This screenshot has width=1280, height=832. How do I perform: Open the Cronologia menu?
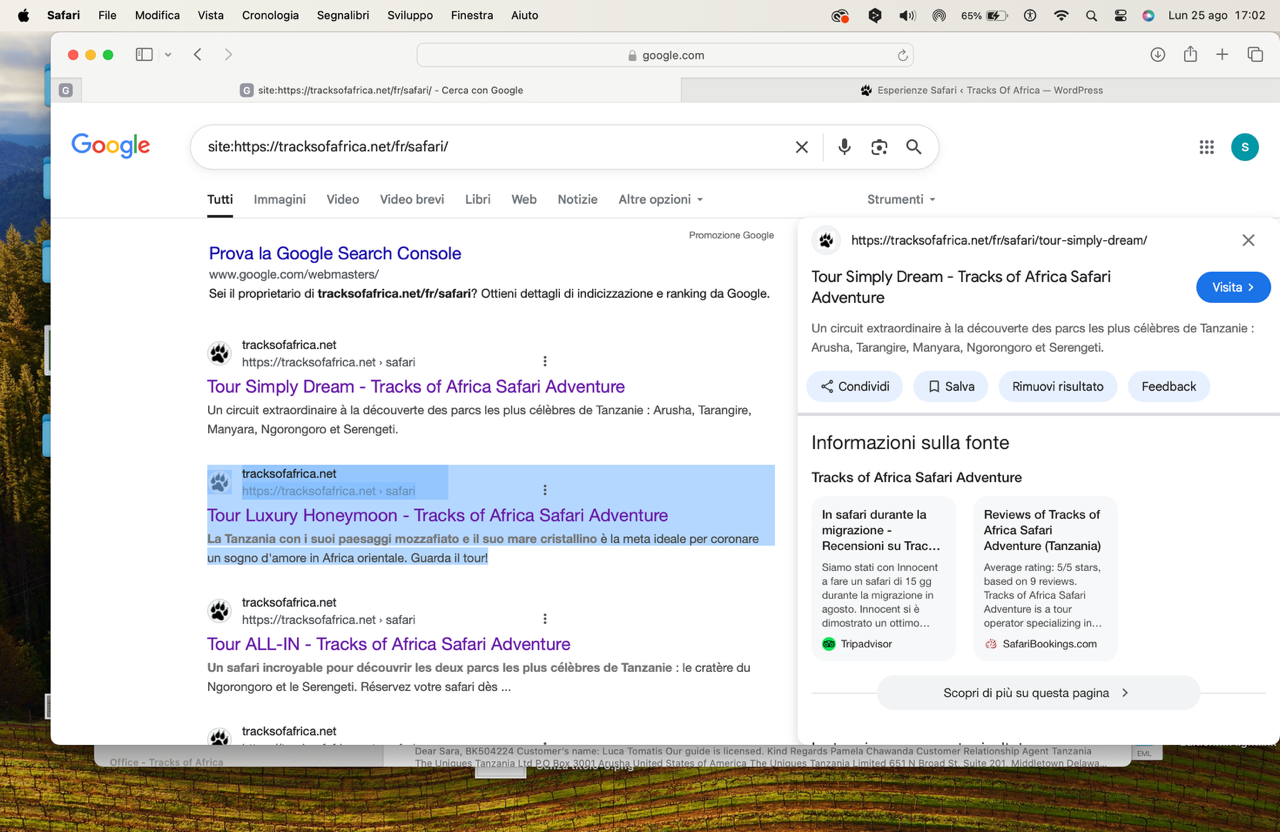click(x=270, y=15)
